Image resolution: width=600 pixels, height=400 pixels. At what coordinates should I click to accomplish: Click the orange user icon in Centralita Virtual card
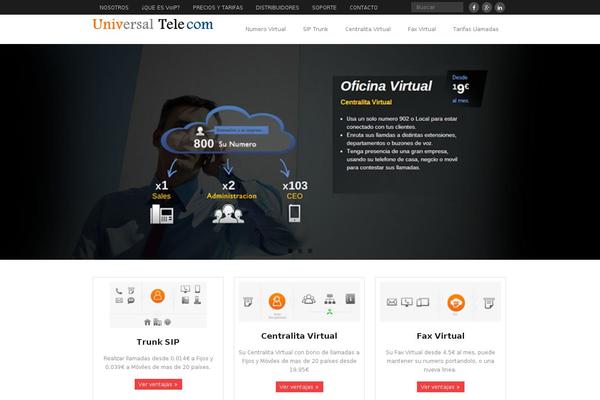277,301
